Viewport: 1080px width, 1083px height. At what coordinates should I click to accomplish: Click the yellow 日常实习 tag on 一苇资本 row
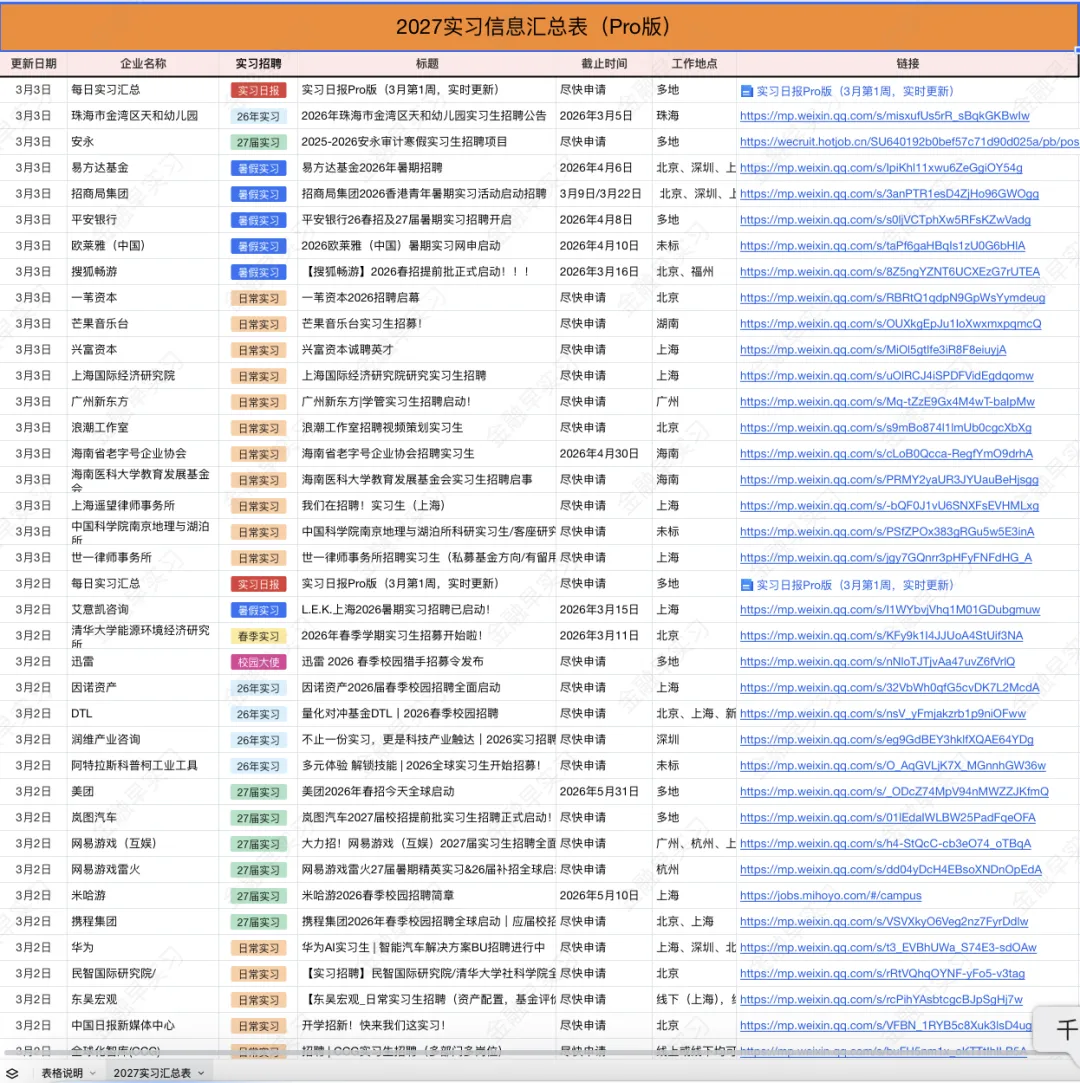point(257,297)
